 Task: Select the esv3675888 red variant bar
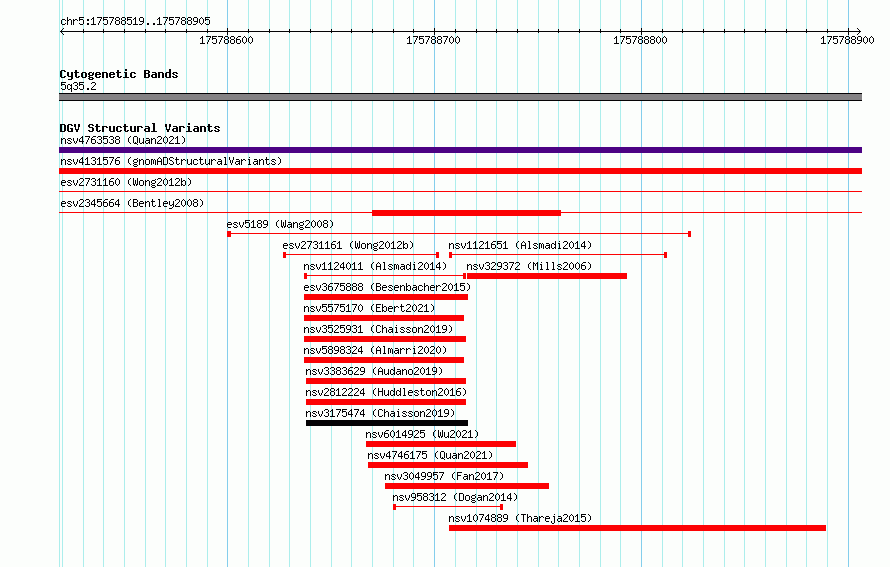click(386, 297)
